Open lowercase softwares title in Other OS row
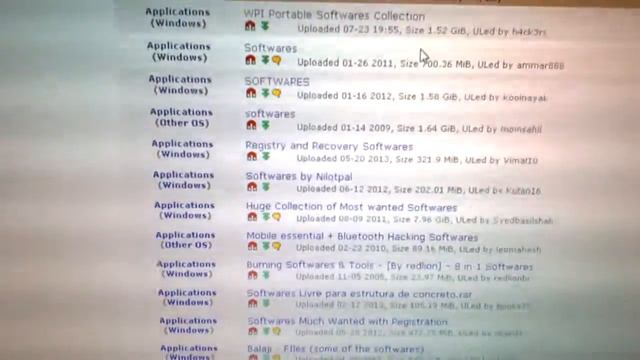This screenshot has height=360, width=640. pyautogui.click(x=270, y=114)
